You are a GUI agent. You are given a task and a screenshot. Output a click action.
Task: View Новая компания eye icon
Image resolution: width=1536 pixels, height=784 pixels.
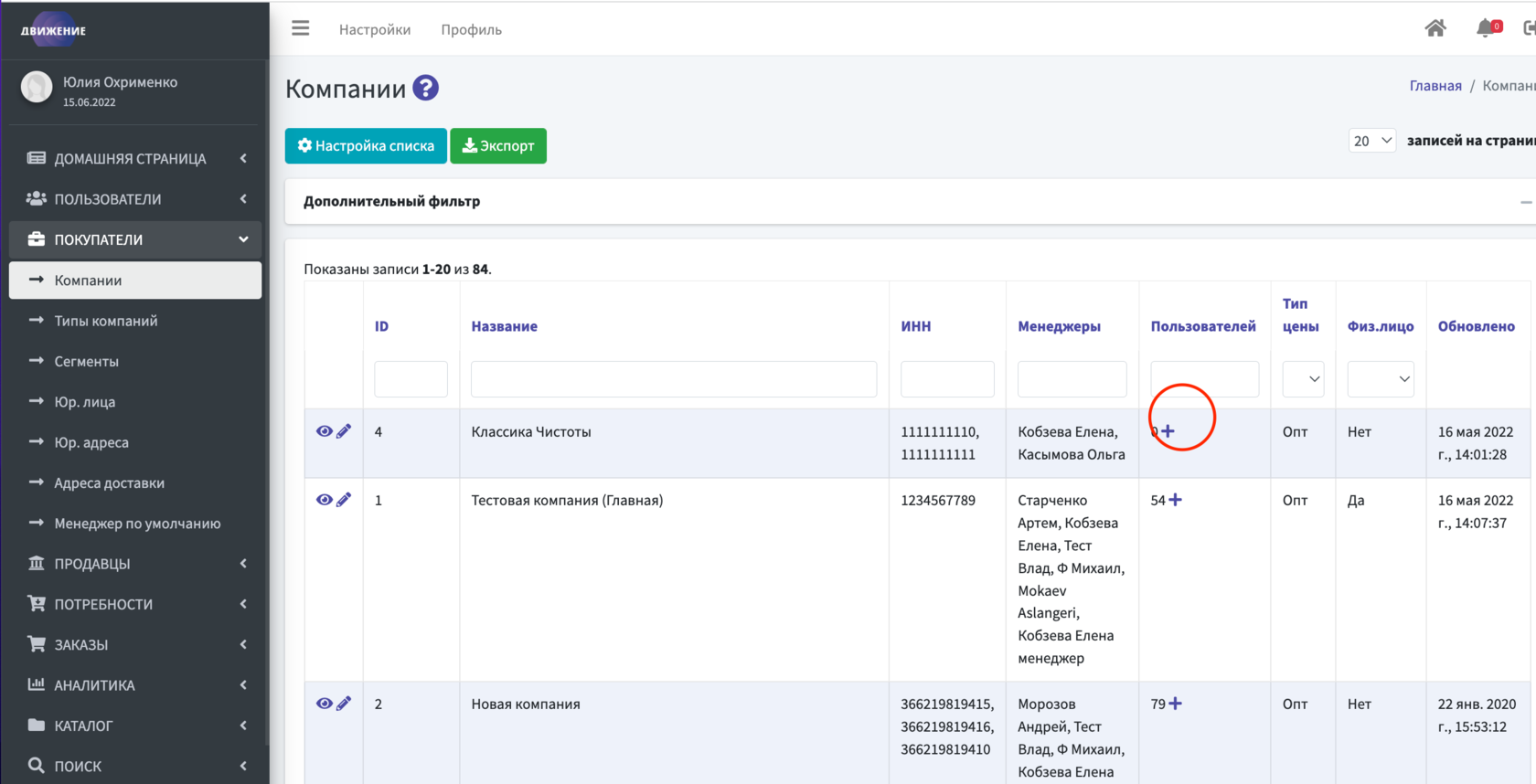coord(324,704)
